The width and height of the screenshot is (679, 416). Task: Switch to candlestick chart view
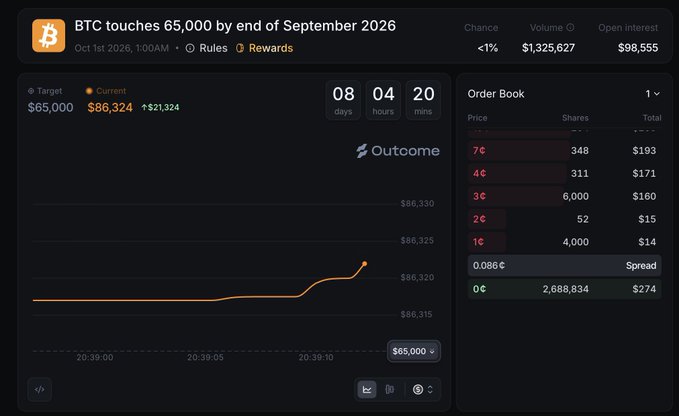tap(390, 390)
